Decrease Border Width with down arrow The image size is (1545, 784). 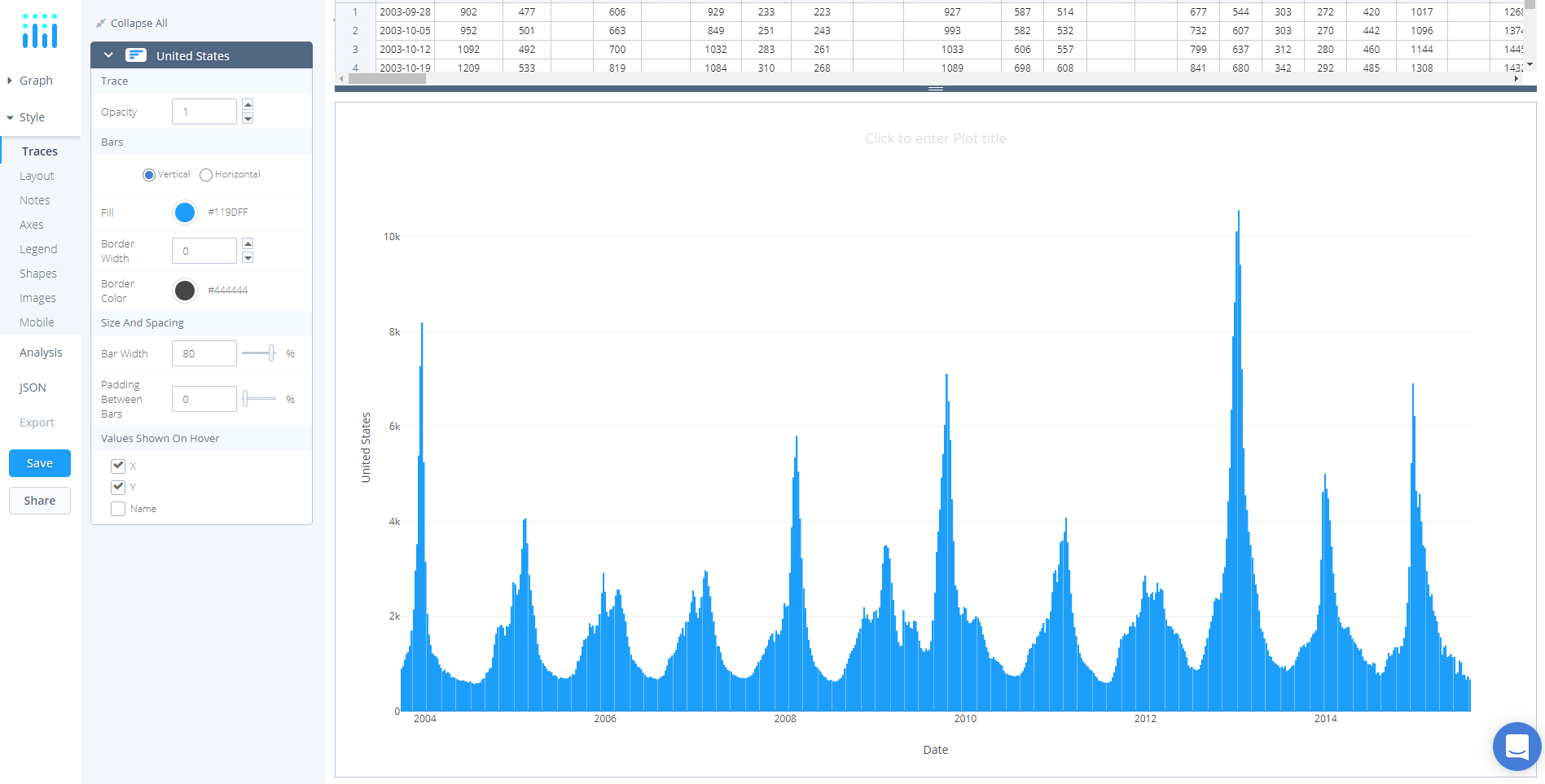[x=248, y=258]
